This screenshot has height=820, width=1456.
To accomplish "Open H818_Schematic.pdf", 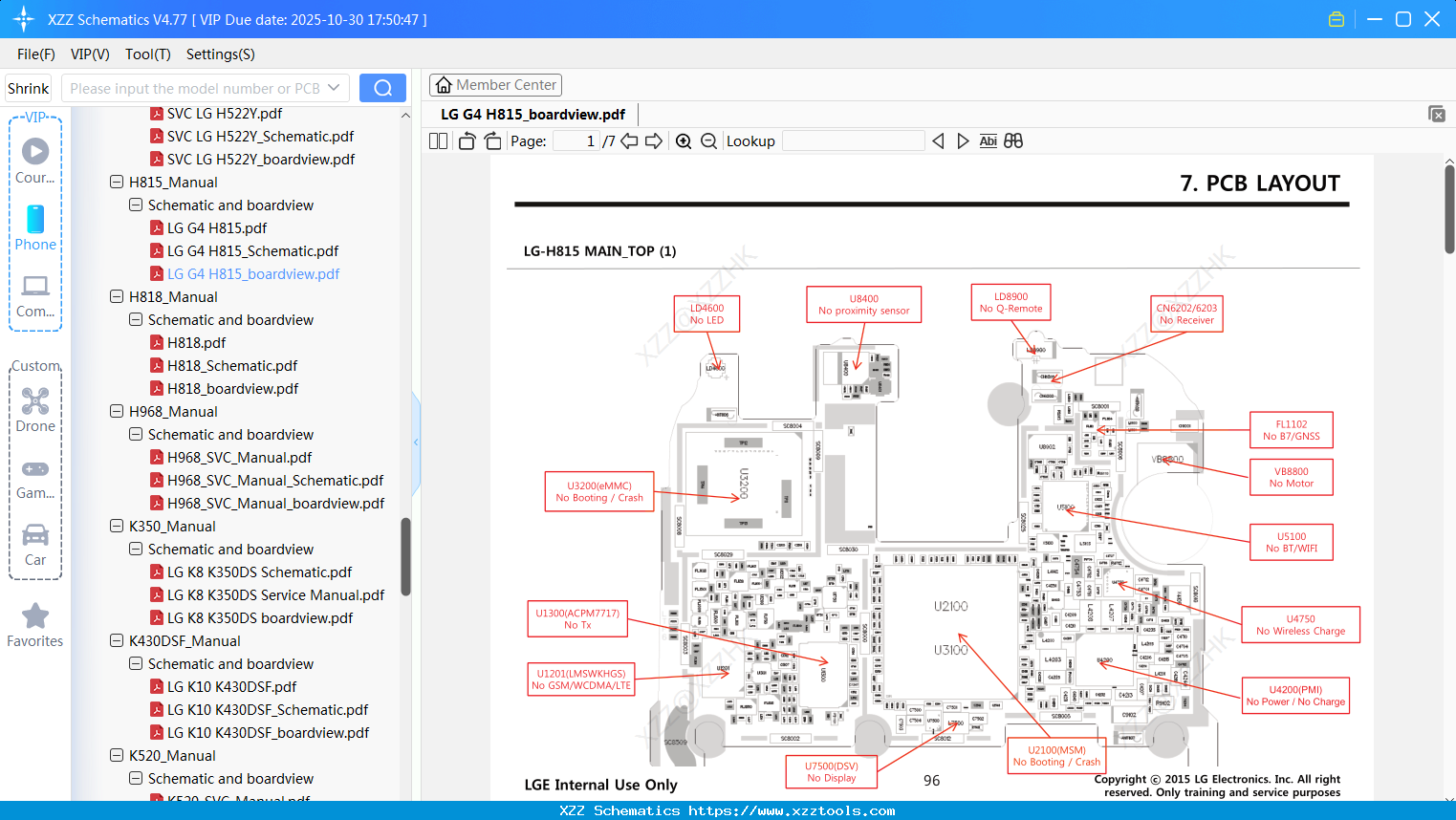I will point(224,365).
